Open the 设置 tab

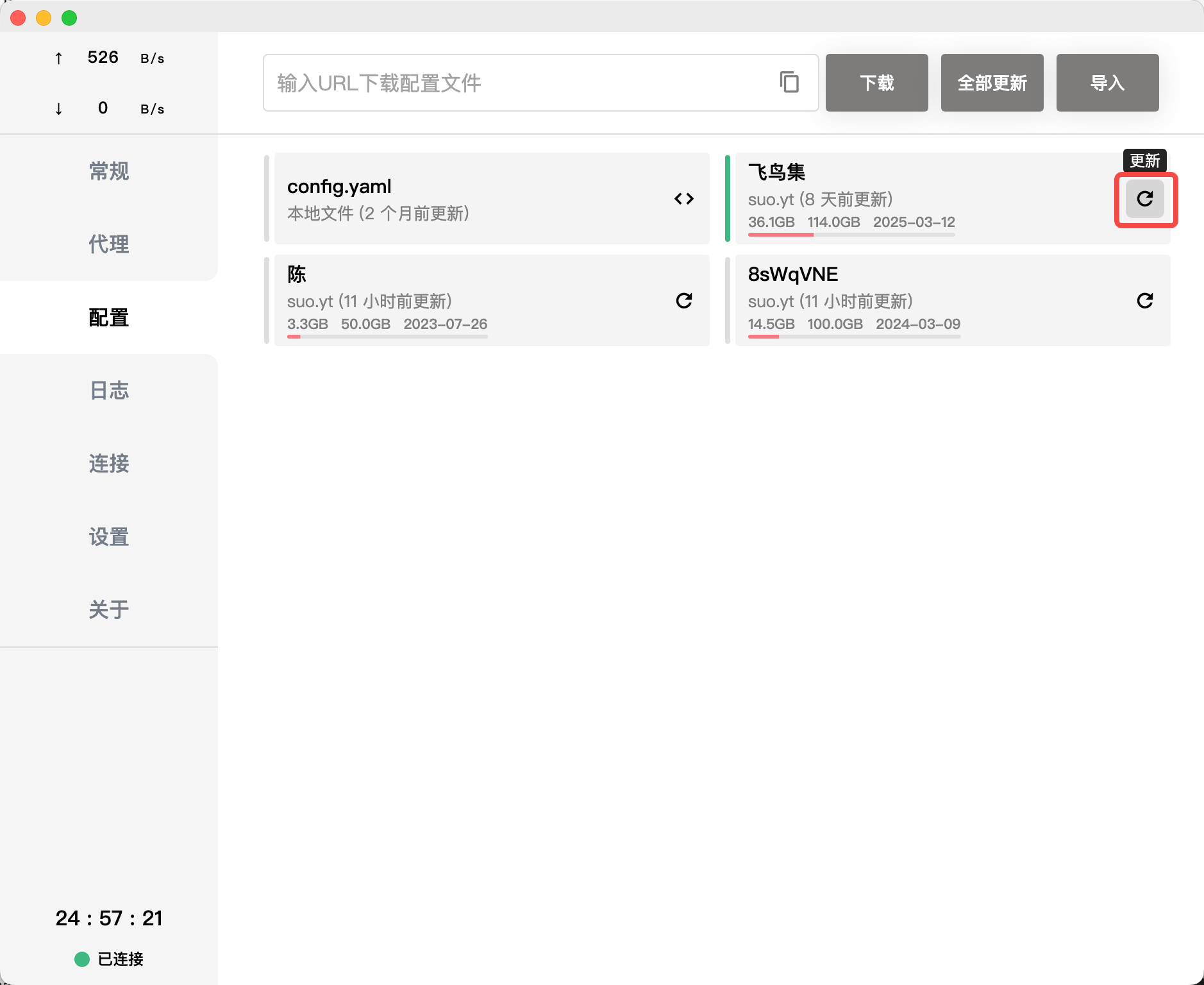[109, 537]
